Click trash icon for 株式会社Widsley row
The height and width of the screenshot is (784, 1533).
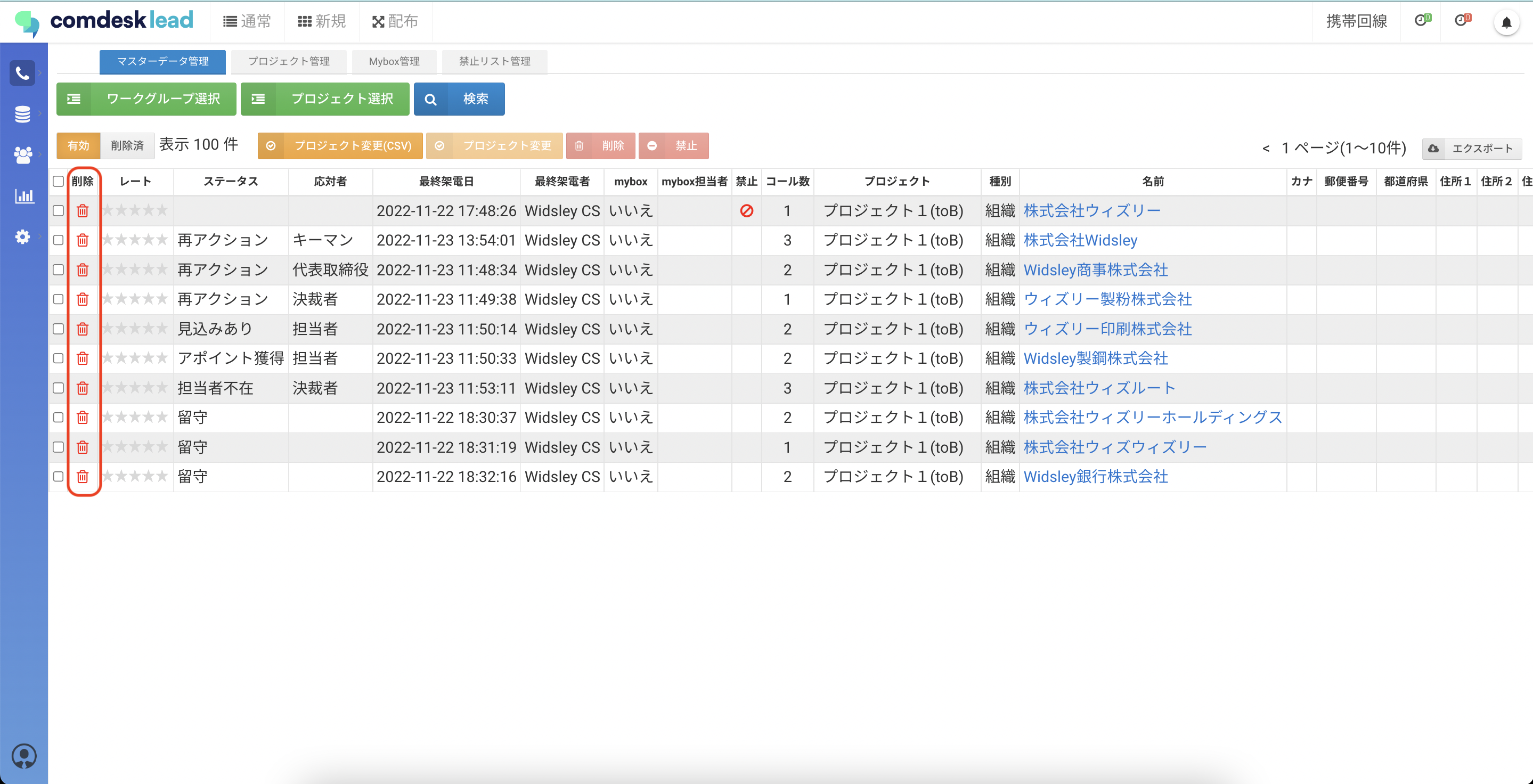point(83,240)
